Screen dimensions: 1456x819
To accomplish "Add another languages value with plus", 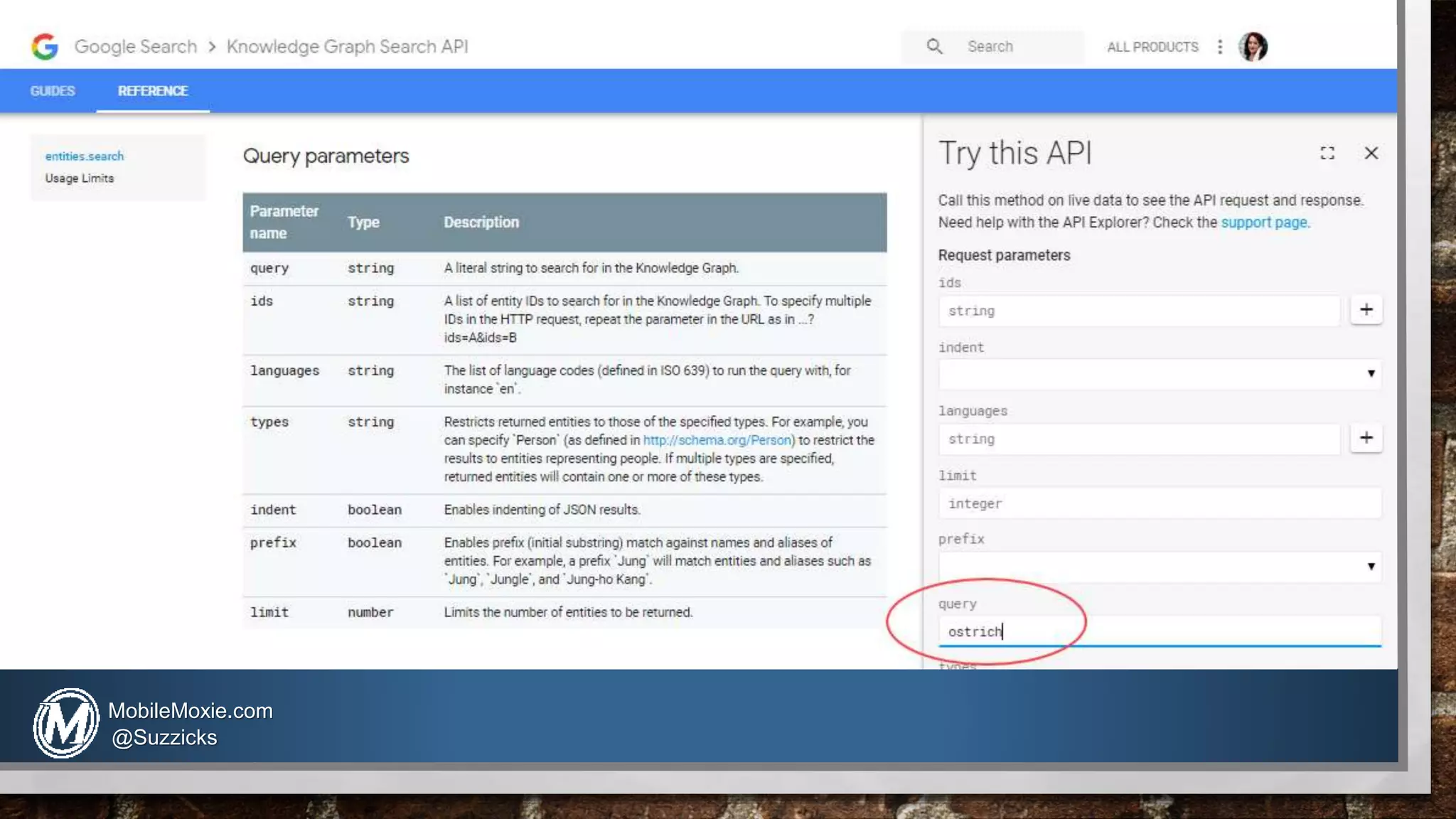I will click(1366, 438).
